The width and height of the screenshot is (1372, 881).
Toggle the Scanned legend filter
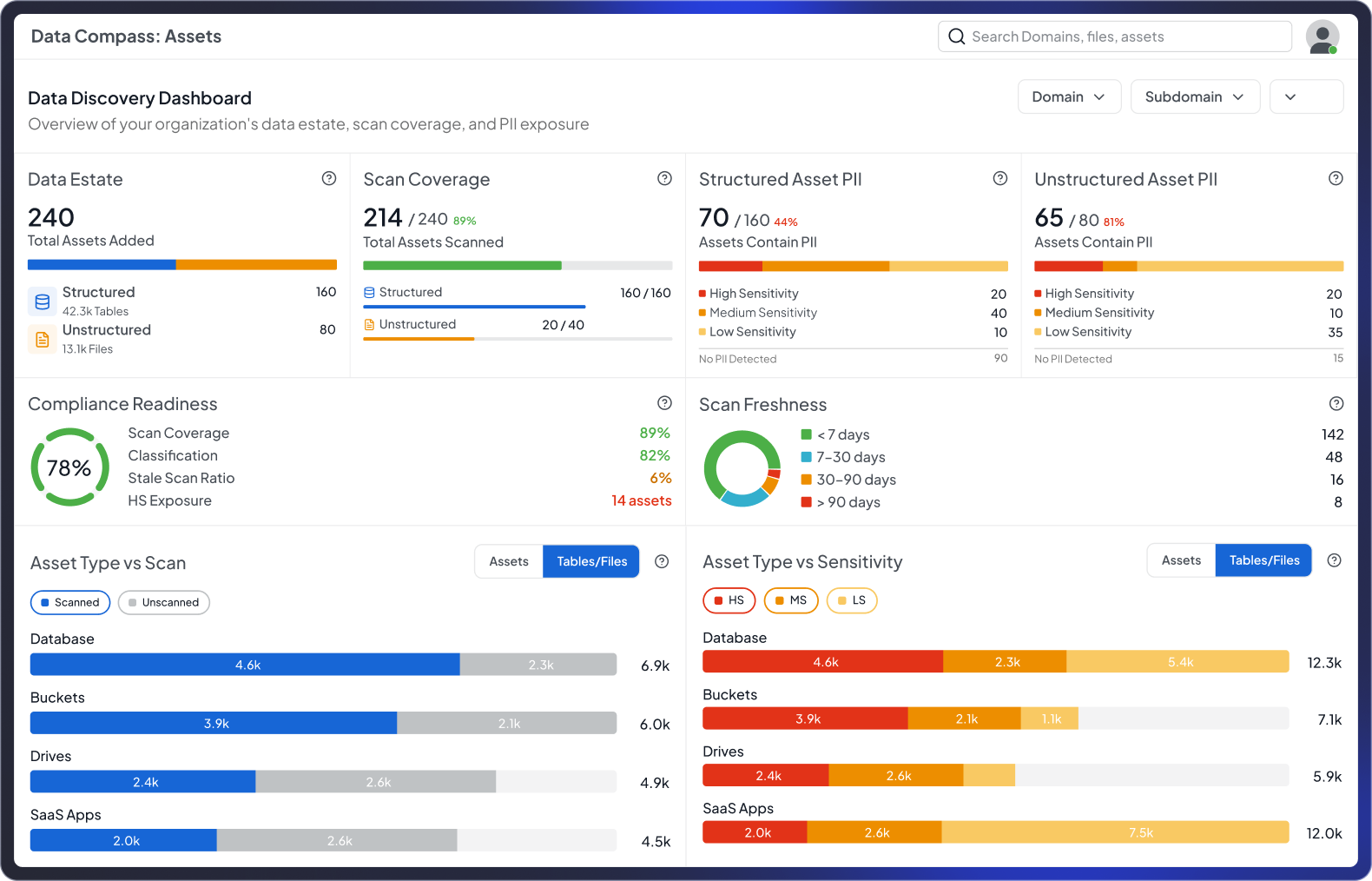click(70, 602)
